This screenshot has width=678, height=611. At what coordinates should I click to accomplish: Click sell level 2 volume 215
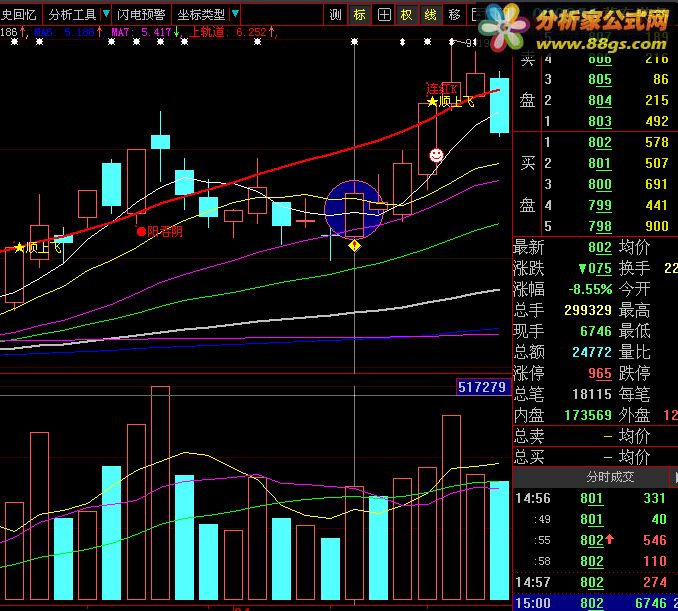[657, 100]
